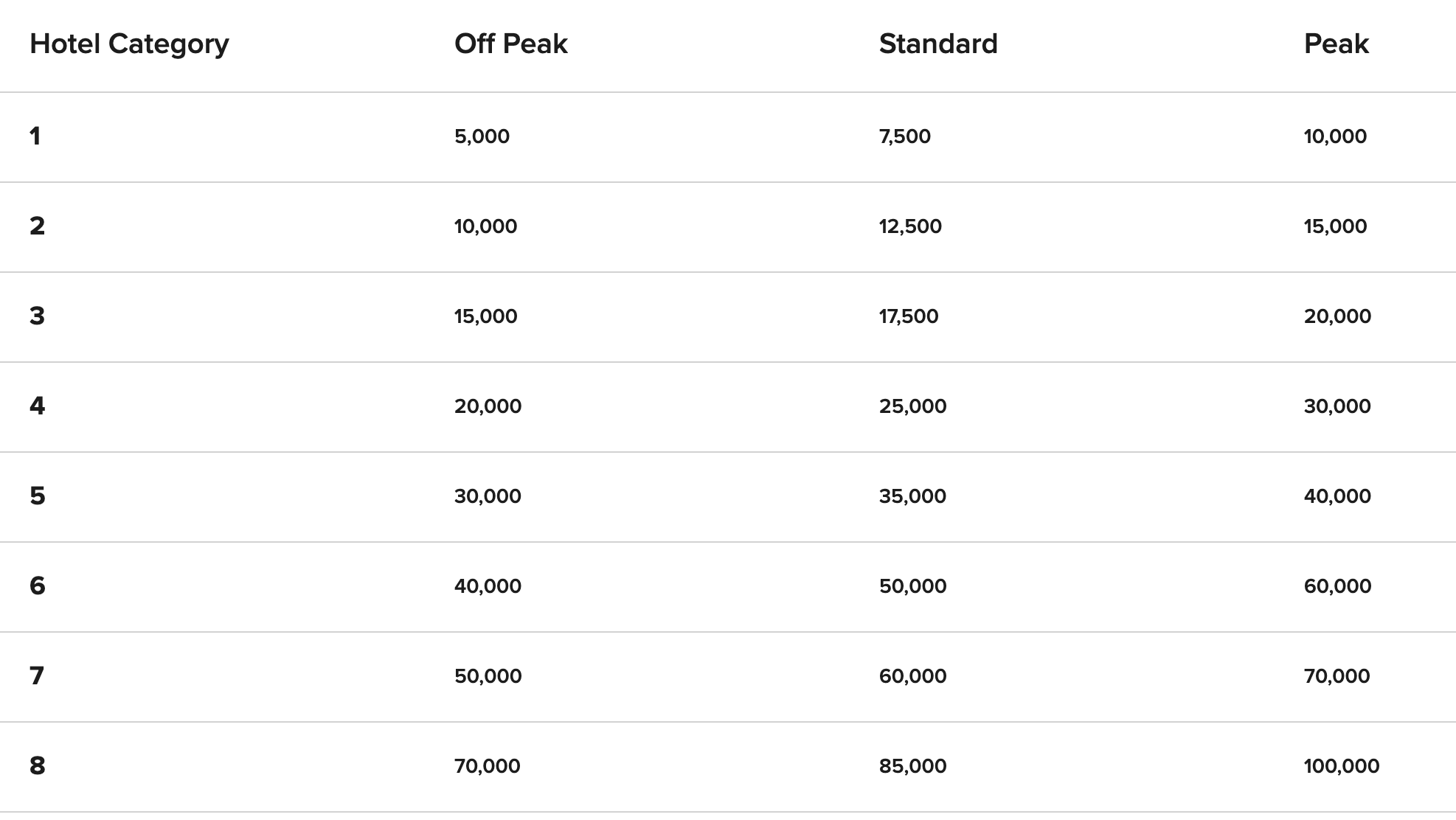The image size is (1456, 820).
Task: Click the Off Peak column header
Action: point(510,44)
